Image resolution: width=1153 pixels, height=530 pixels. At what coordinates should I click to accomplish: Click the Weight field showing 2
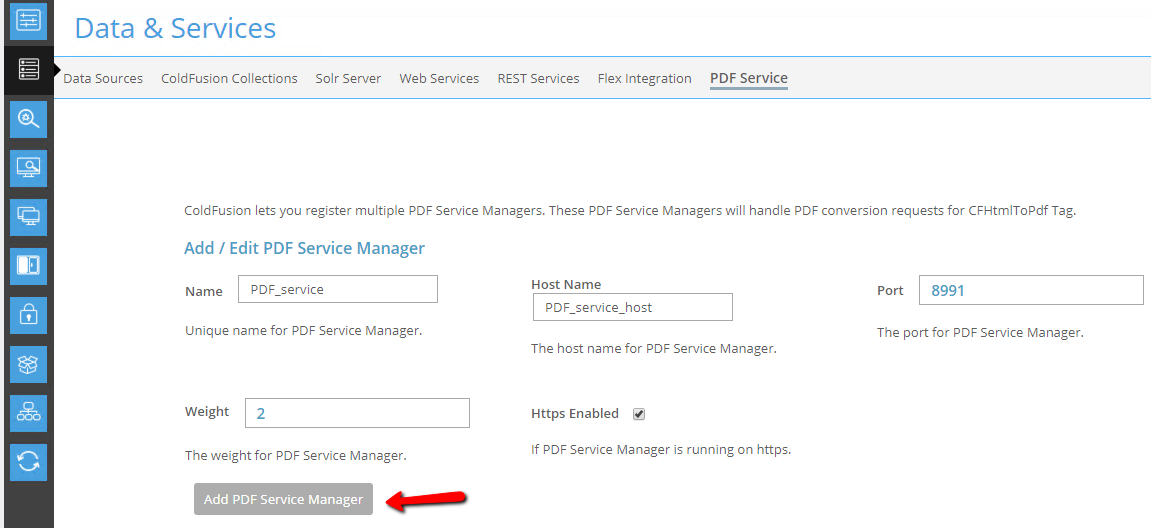point(357,413)
